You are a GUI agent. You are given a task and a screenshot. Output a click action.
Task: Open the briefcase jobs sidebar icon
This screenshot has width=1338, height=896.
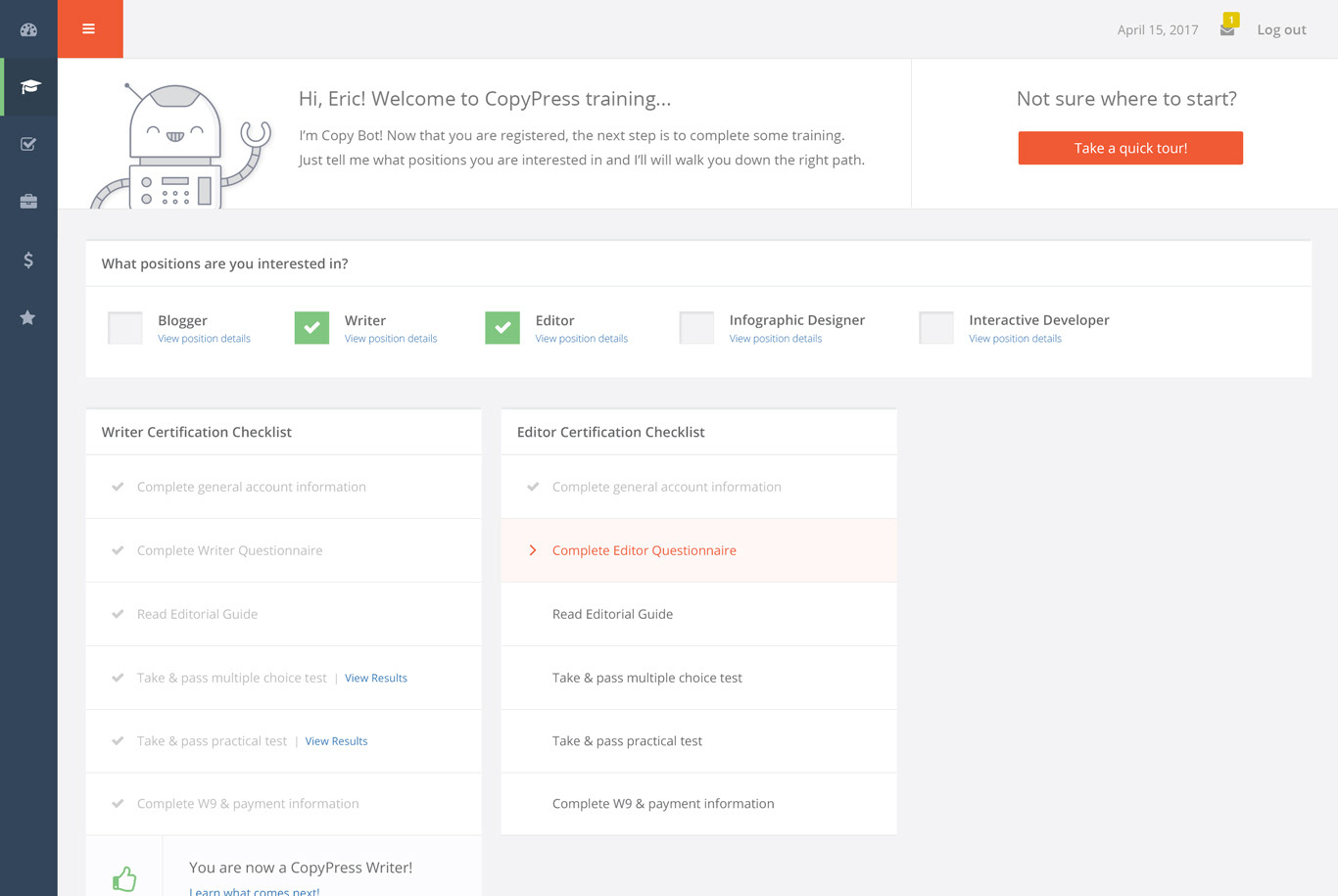28,202
